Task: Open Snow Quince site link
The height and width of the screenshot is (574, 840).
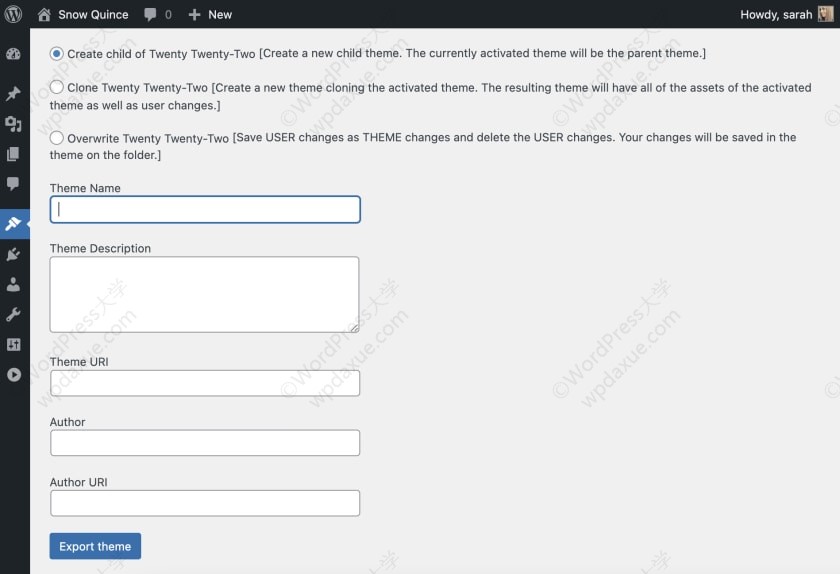Action: [93, 14]
